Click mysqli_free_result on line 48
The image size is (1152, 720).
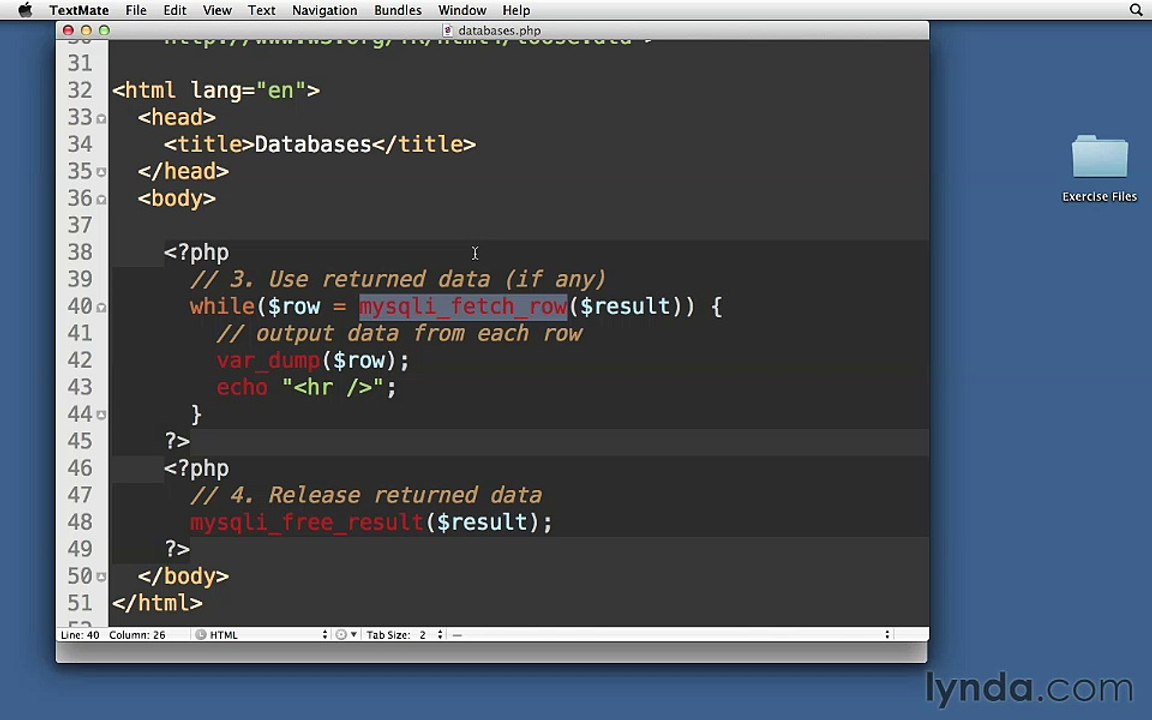pos(307,522)
